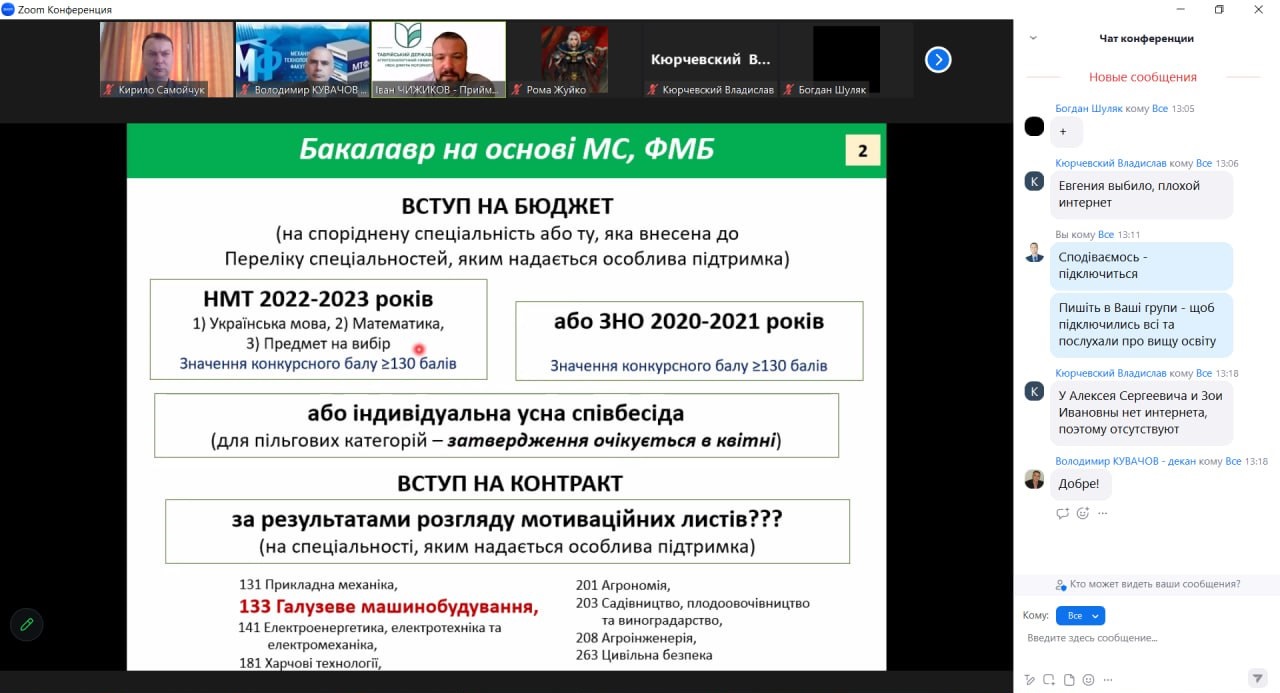The image size is (1280, 693).
Task: Click "Евгения выбило, плохой интернет" message
Action: click(x=1142, y=194)
